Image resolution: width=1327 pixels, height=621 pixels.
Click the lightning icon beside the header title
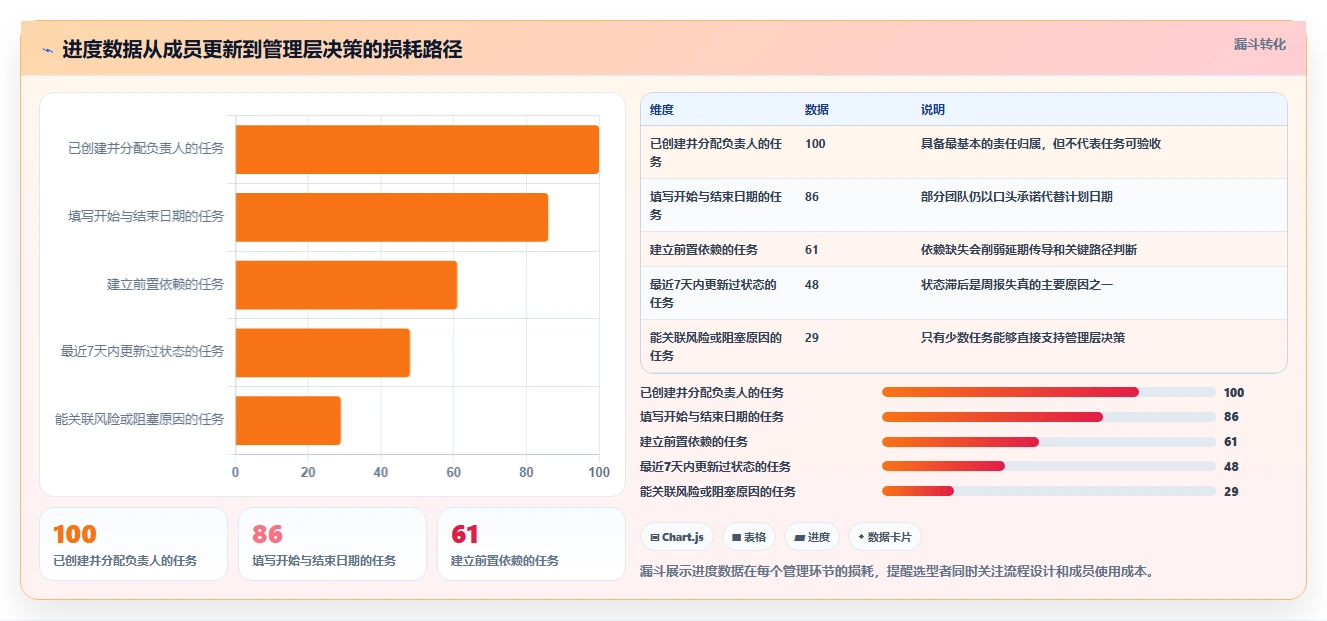point(48,50)
